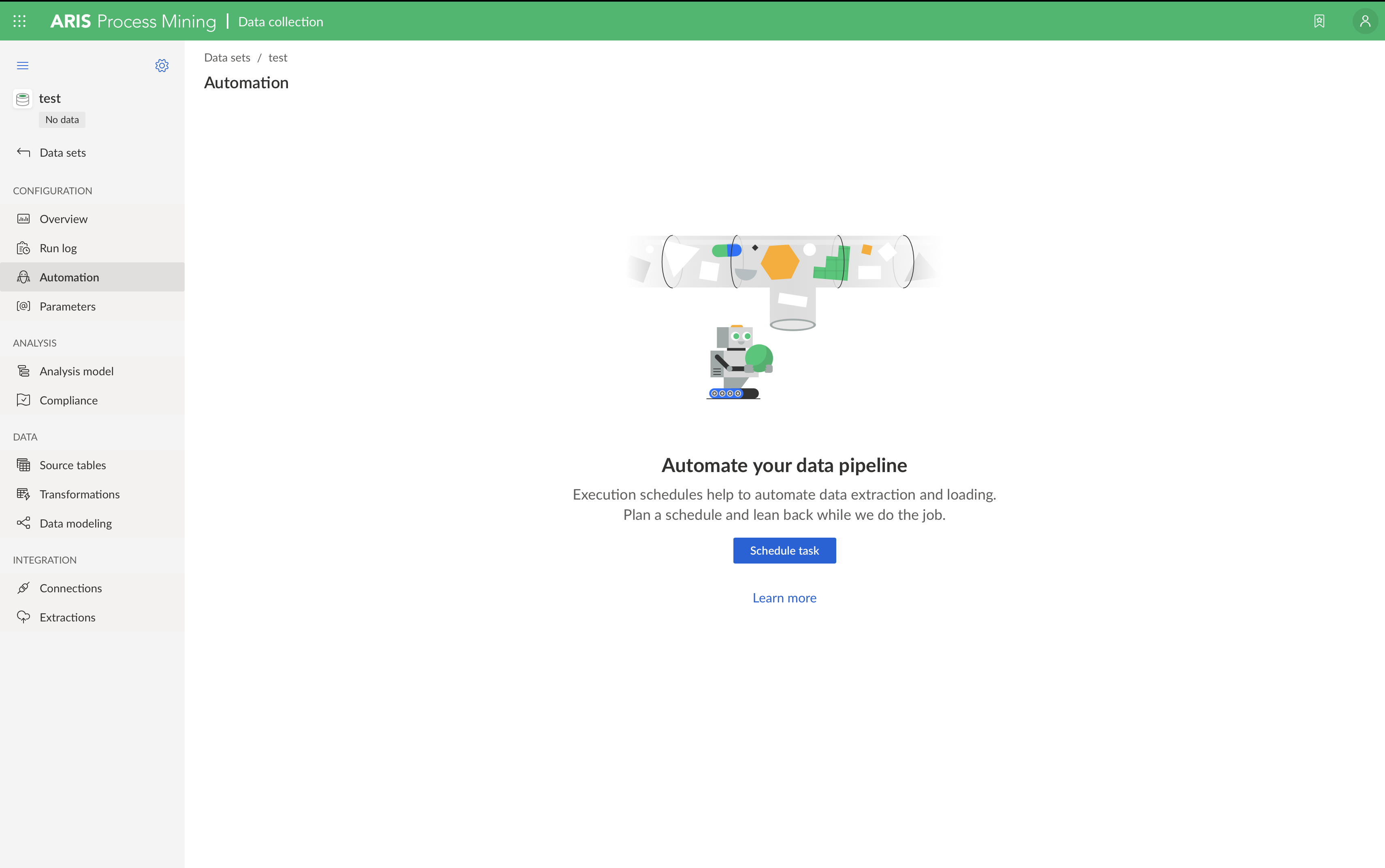Open the Compliance page

(92, 401)
